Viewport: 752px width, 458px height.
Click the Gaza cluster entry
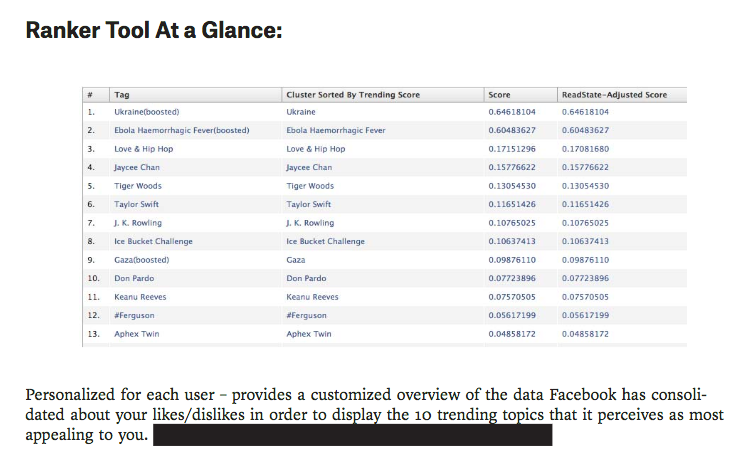[295, 260]
